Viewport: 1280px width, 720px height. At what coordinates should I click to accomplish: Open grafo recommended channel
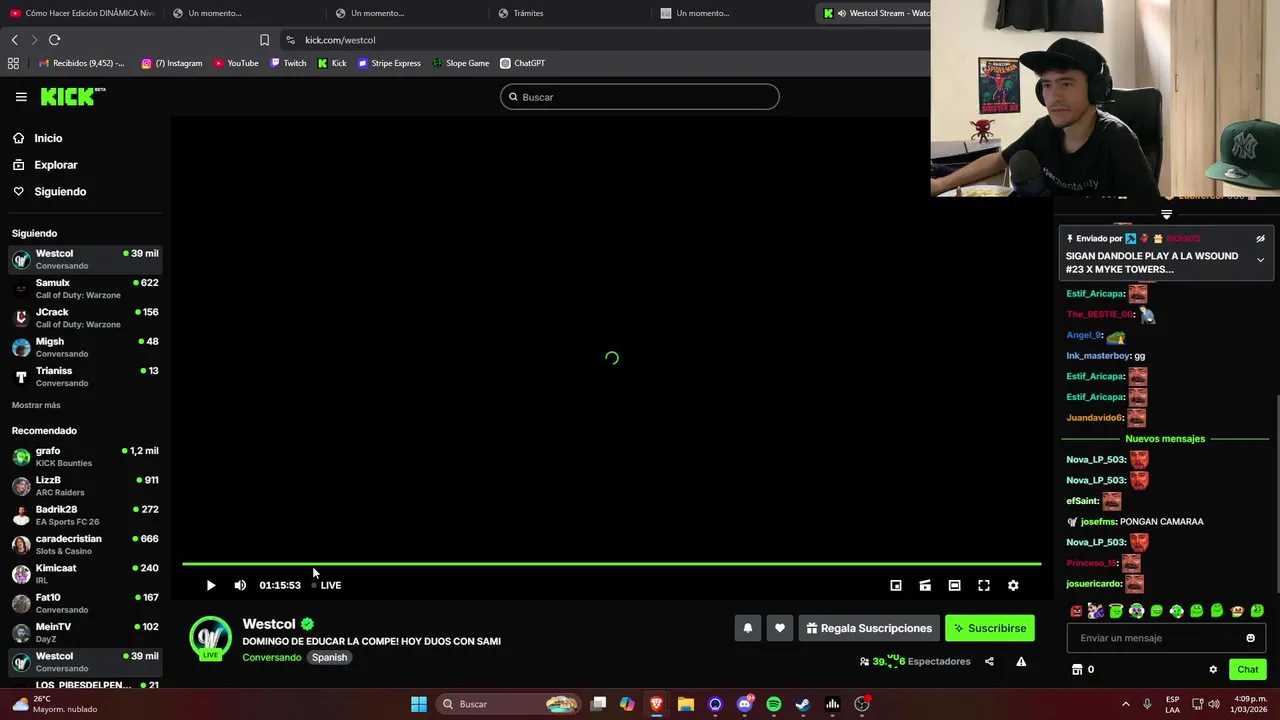(85, 456)
